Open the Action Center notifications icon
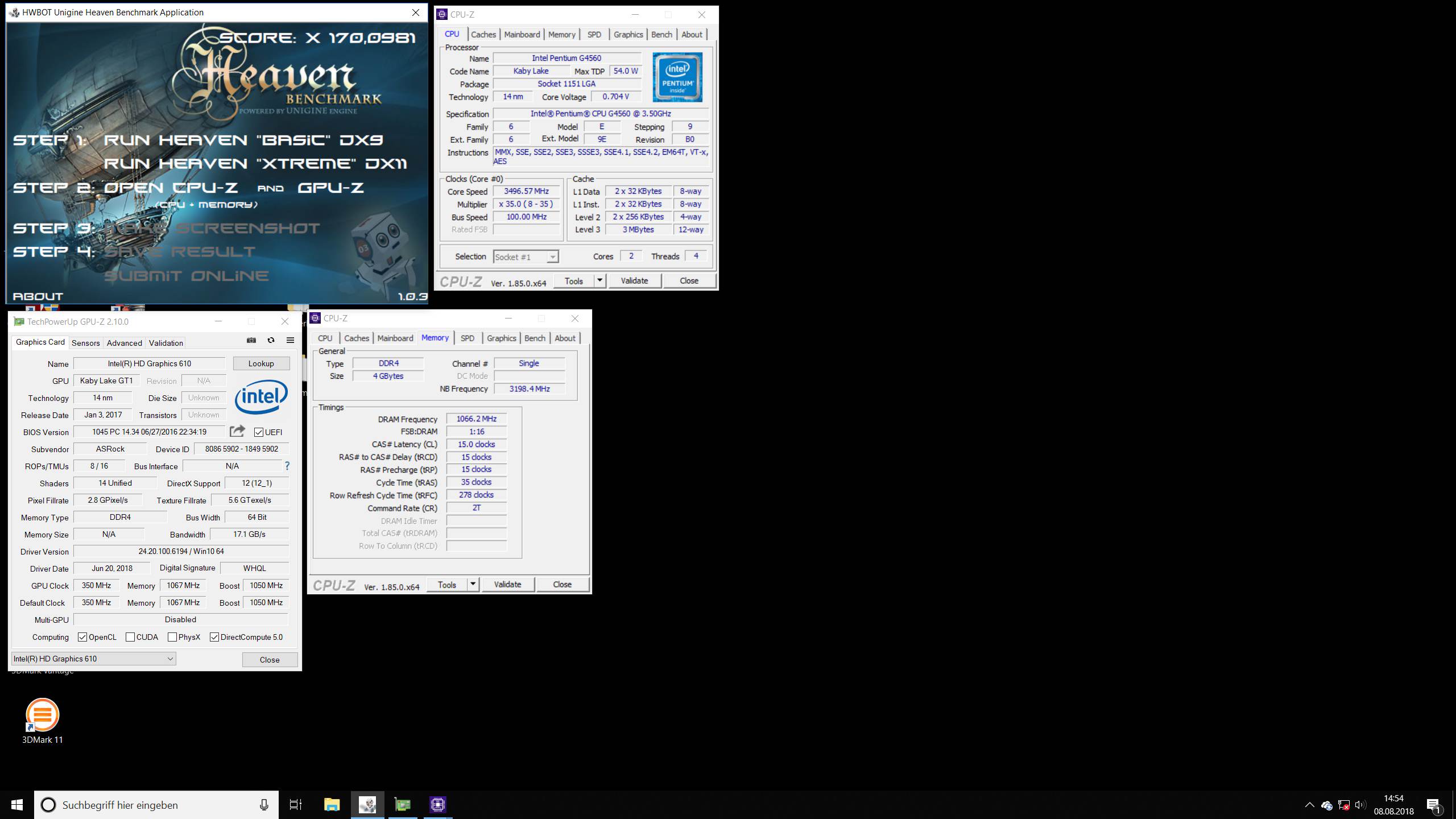This screenshot has height=819, width=1456. click(x=1433, y=805)
